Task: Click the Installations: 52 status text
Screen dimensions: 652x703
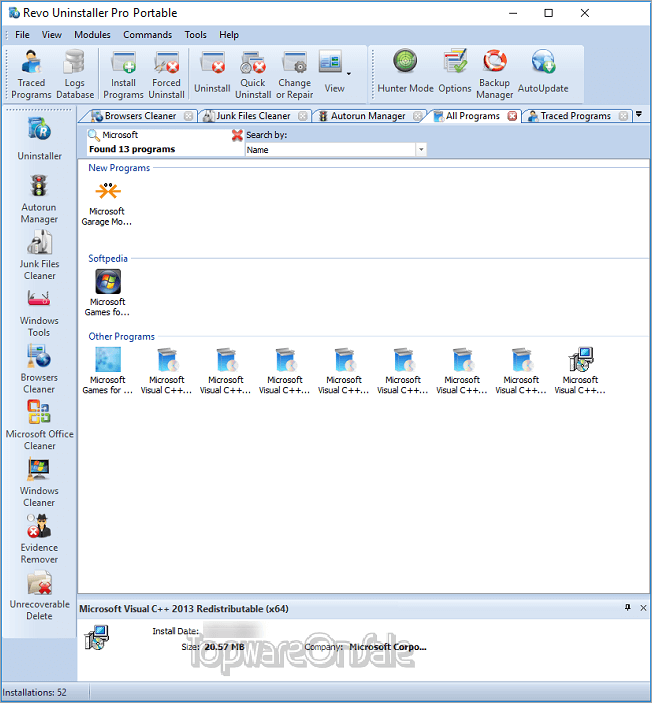Action: (x=35, y=692)
